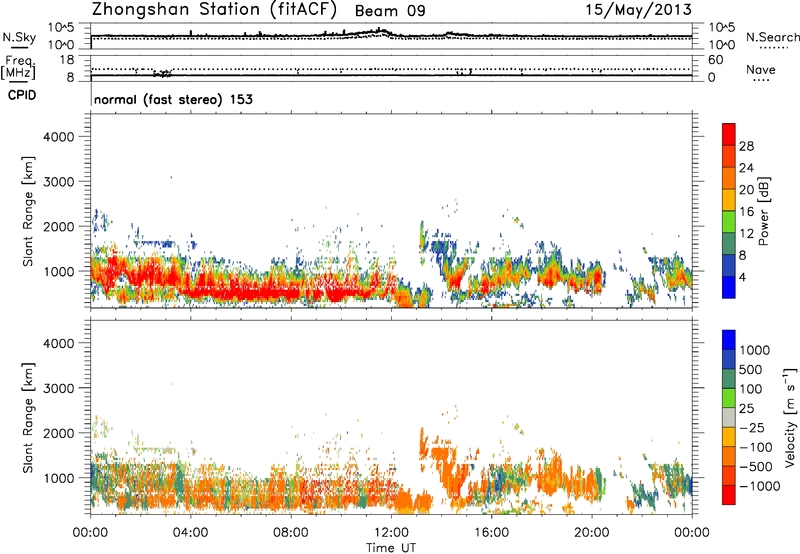The height and width of the screenshot is (554, 800).
Task: Select the '4' label on Power scale
Action: (743, 278)
